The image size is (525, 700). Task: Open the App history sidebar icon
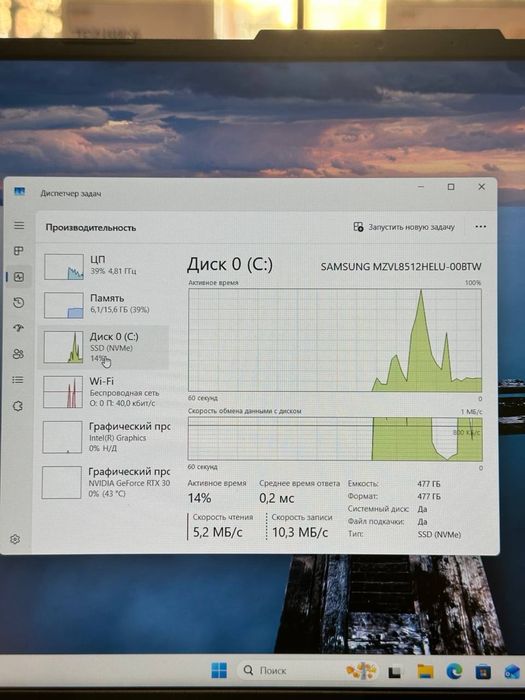pyautogui.click(x=18, y=303)
